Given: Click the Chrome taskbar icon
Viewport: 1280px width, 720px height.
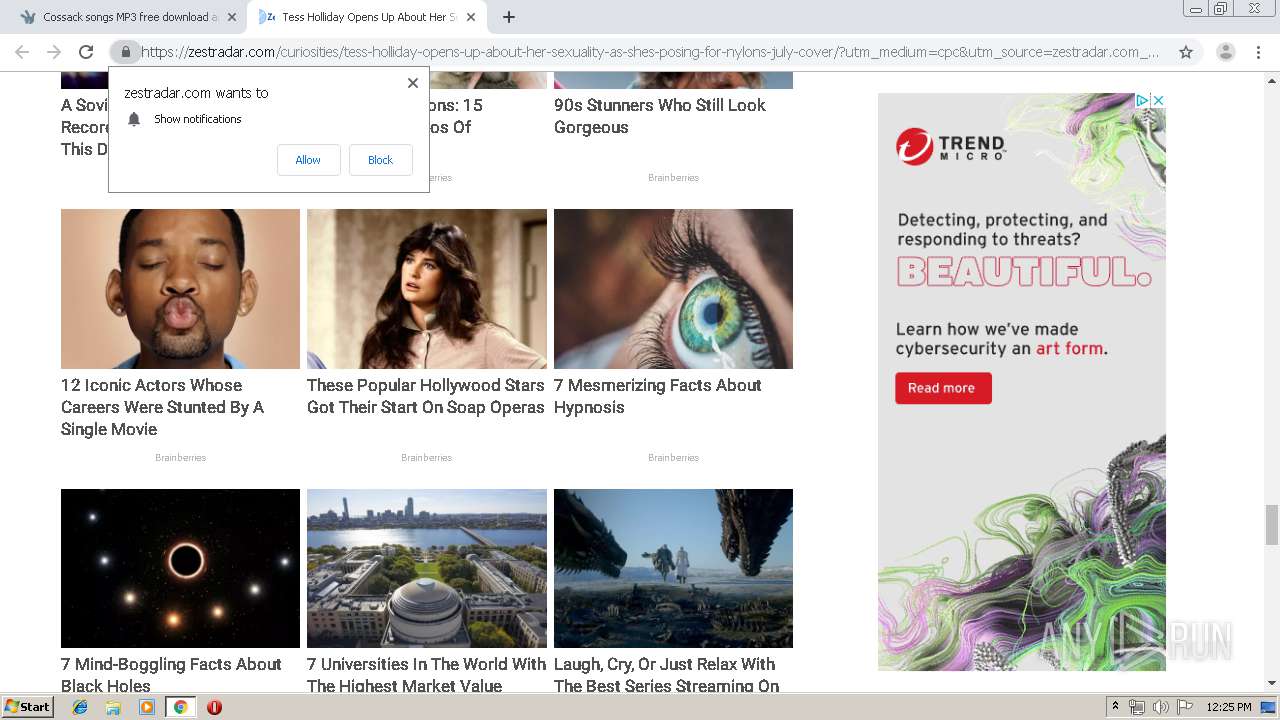Looking at the screenshot, I should 181,707.
